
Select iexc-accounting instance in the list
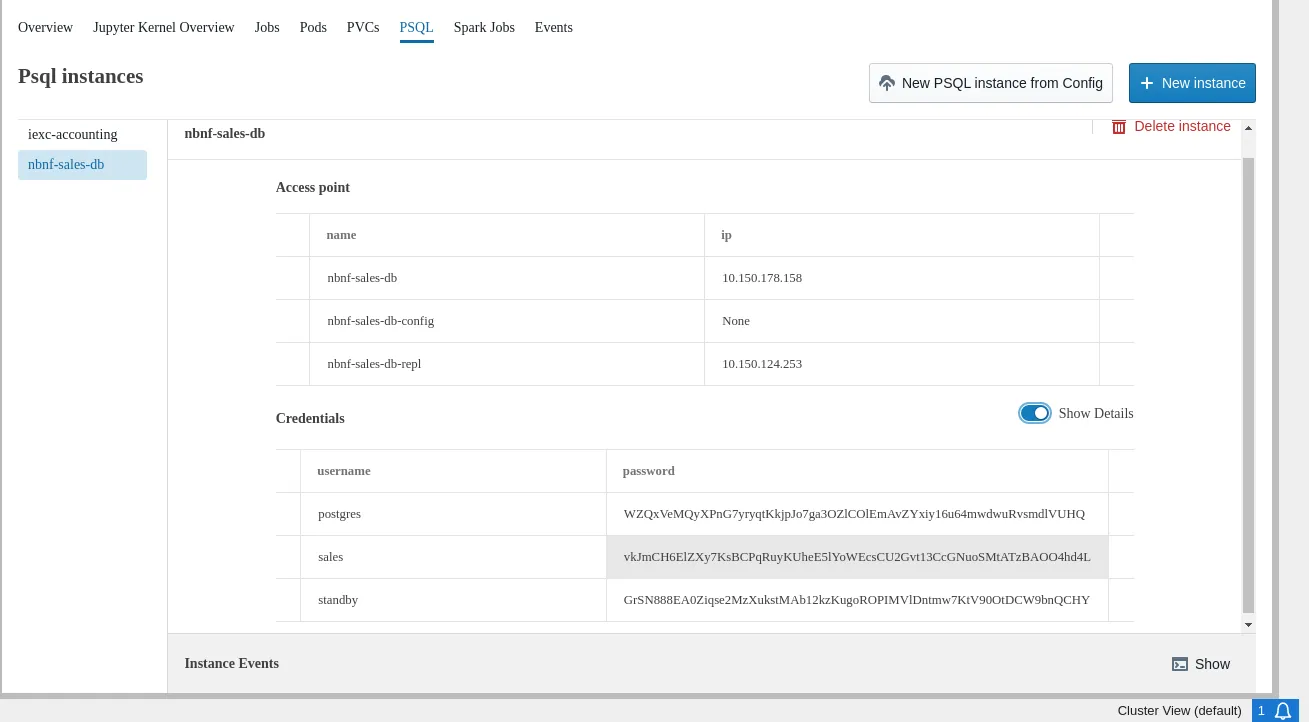tap(82, 135)
